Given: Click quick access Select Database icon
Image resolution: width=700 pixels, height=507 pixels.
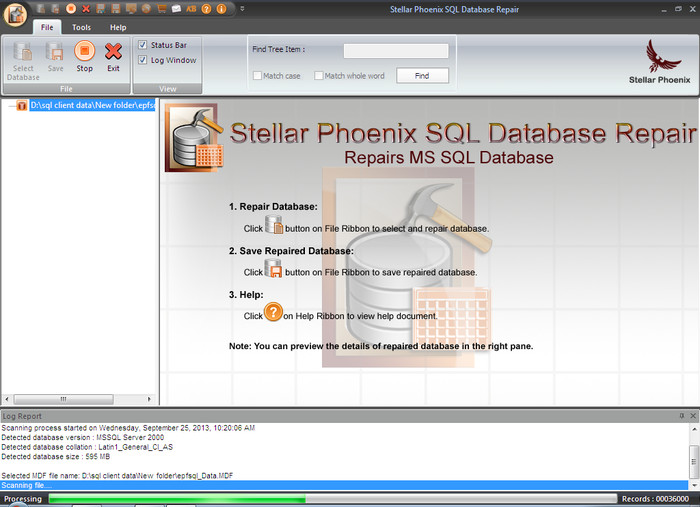Looking at the screenshot, I should (41, 8).
